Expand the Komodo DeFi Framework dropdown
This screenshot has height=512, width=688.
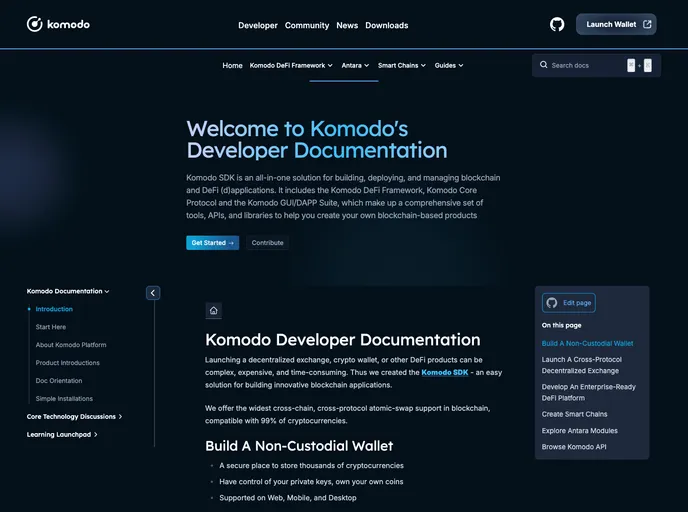tap(291, 65)
